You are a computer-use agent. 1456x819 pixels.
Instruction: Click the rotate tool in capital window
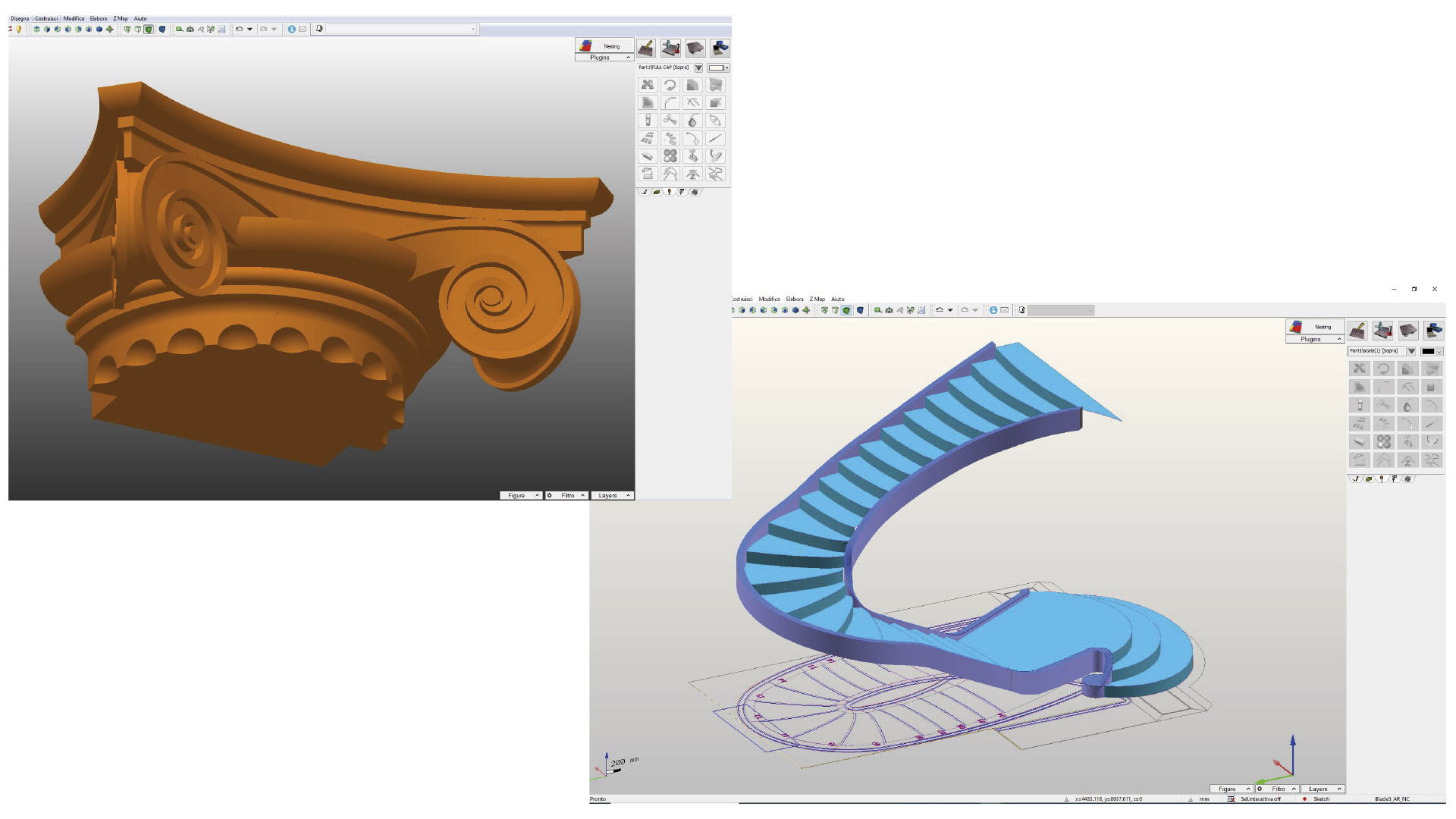coord(670,85)
